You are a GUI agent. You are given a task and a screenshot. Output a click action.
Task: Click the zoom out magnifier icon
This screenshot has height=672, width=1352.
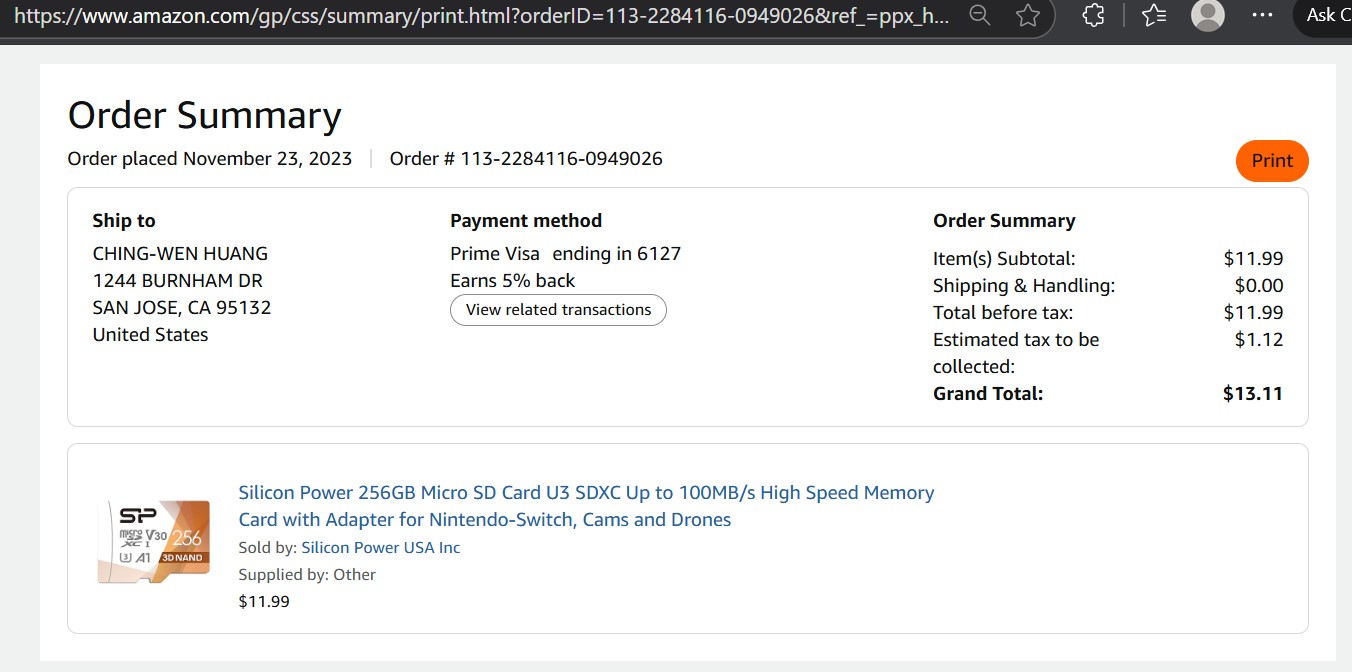[x=980, y=15]
